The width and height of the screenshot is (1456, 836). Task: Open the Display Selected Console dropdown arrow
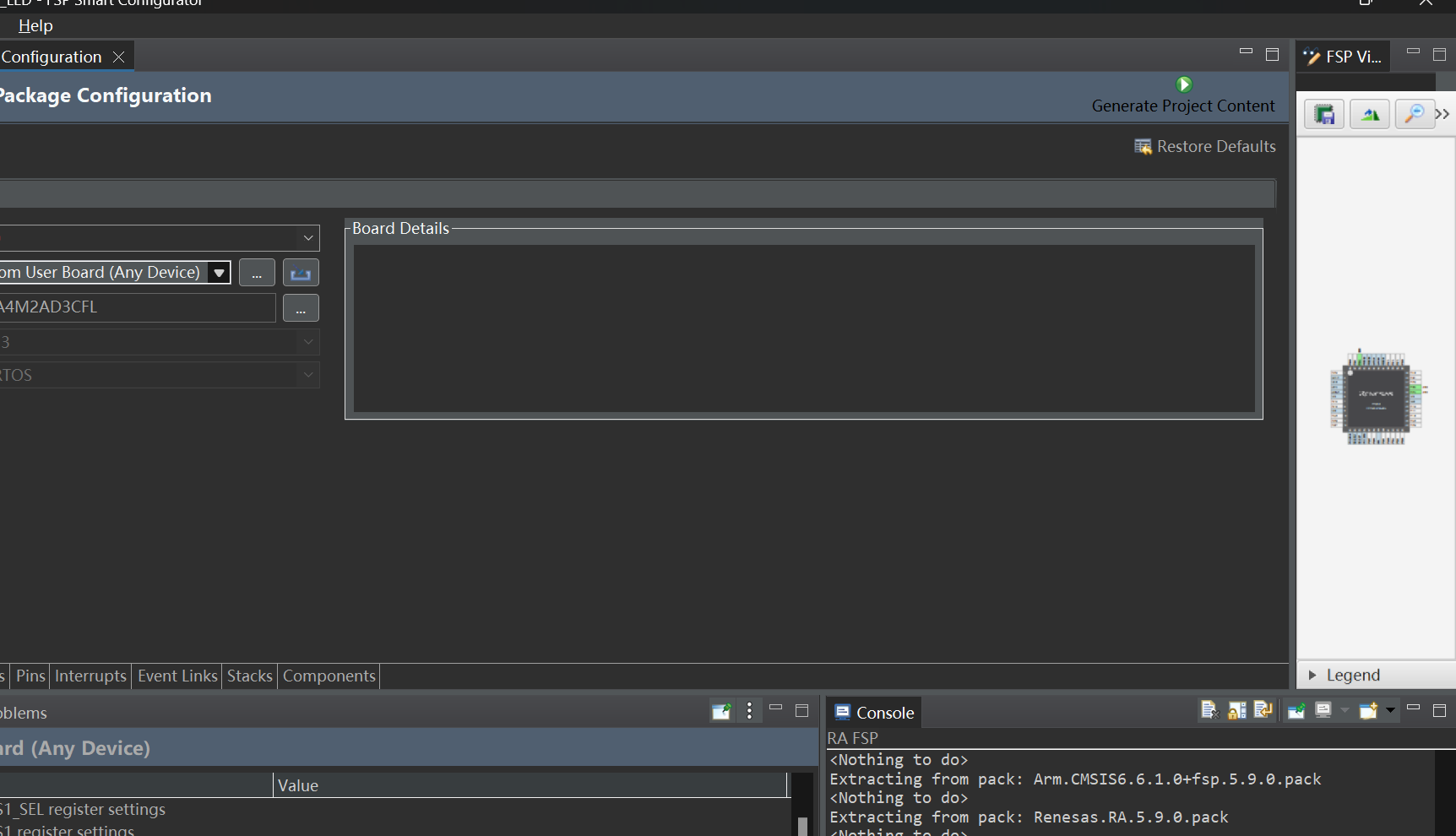pyautogui.click(x=1345, y=711)
